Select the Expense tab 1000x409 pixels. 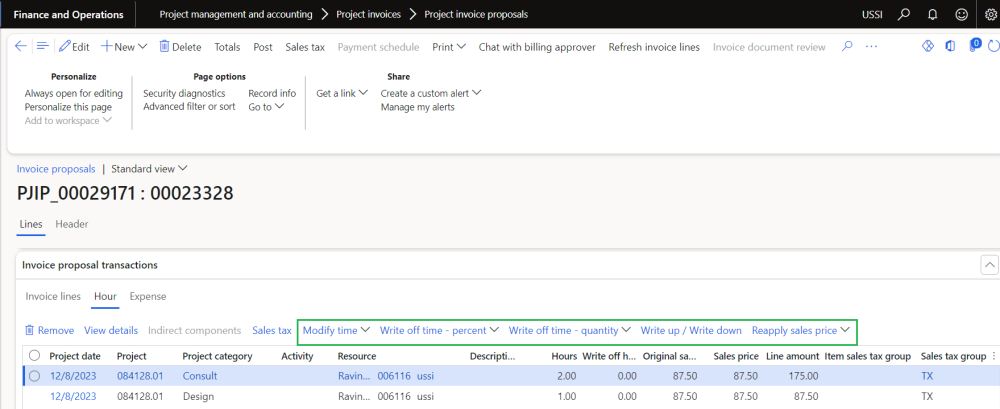148,296
